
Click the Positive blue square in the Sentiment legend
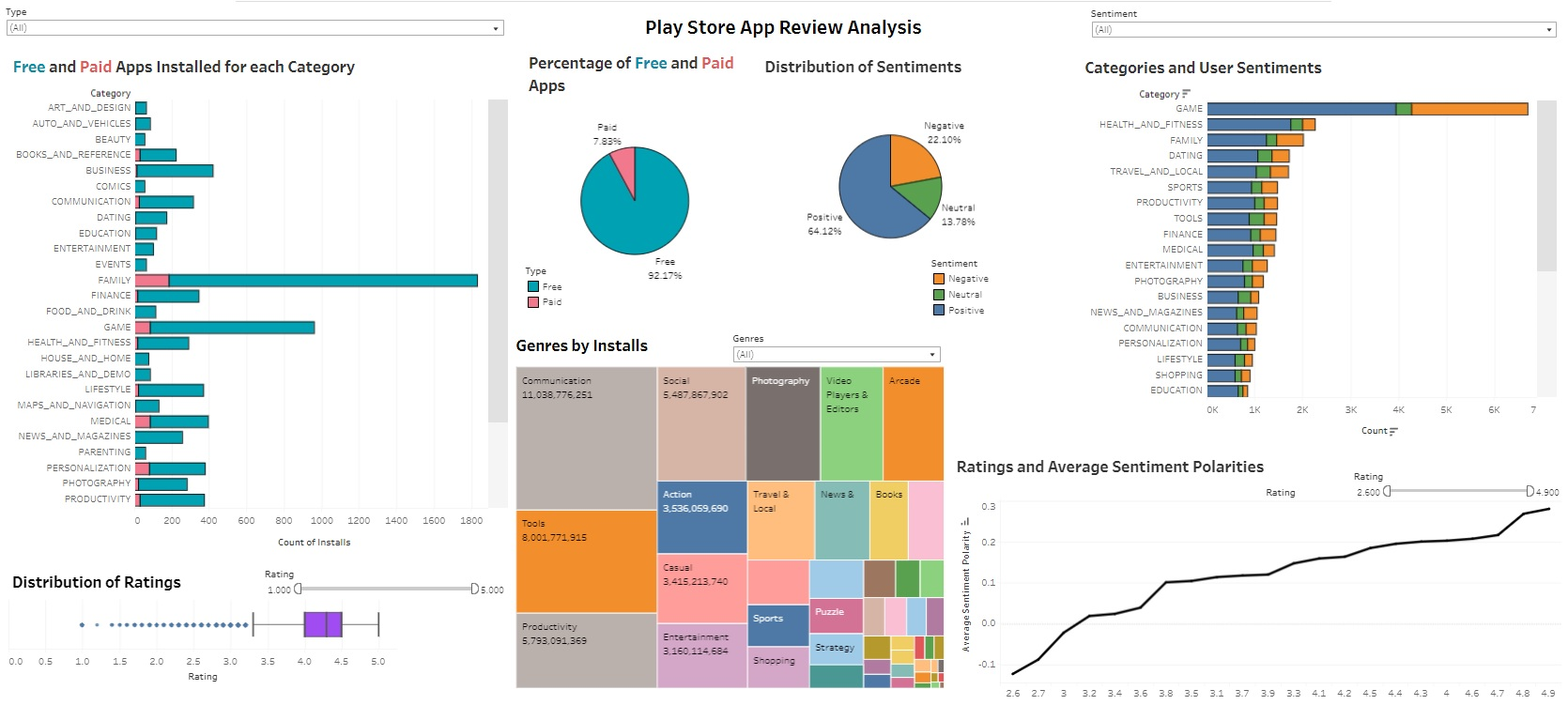coord(938,311)
